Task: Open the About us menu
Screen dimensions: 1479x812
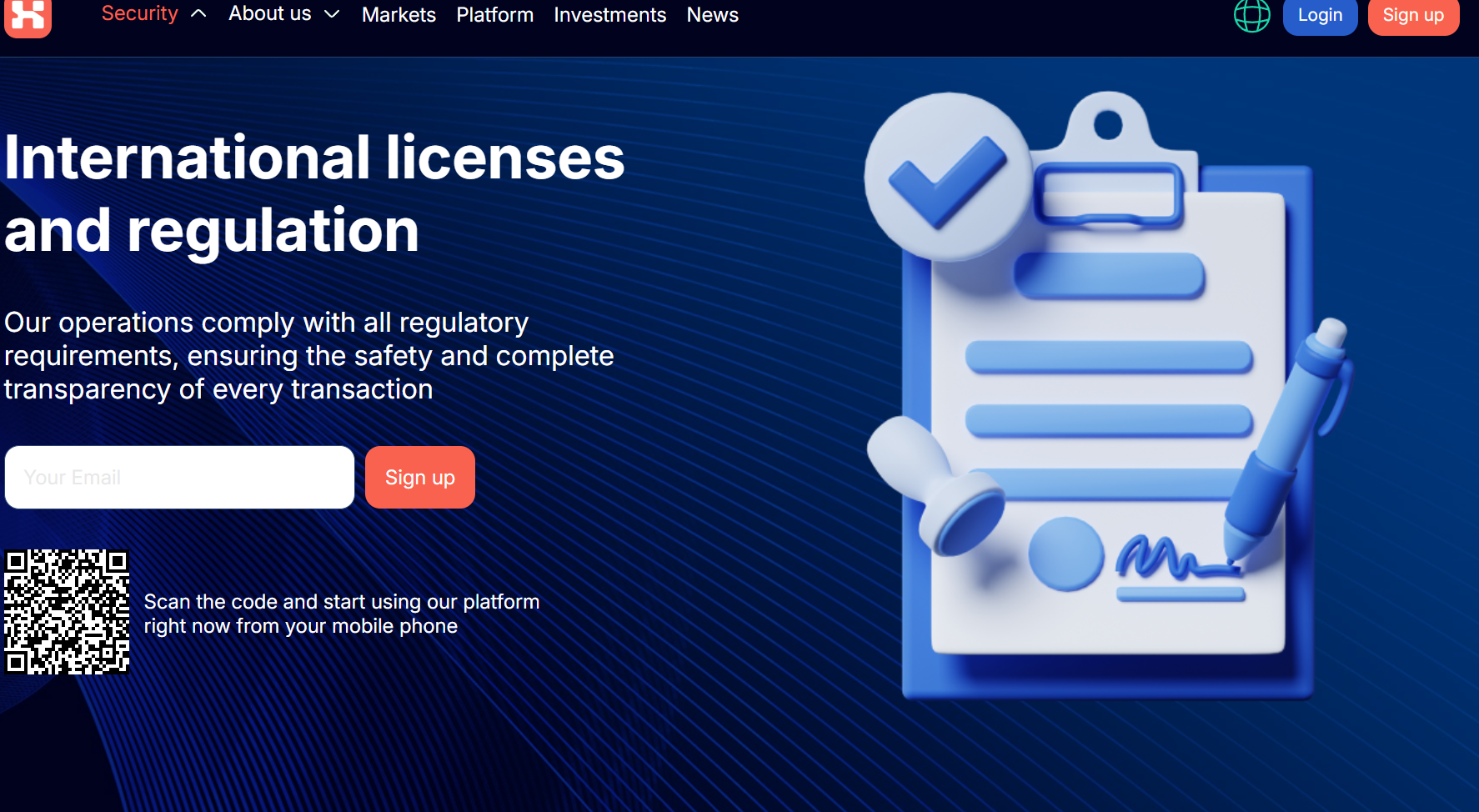Action: 269,14
